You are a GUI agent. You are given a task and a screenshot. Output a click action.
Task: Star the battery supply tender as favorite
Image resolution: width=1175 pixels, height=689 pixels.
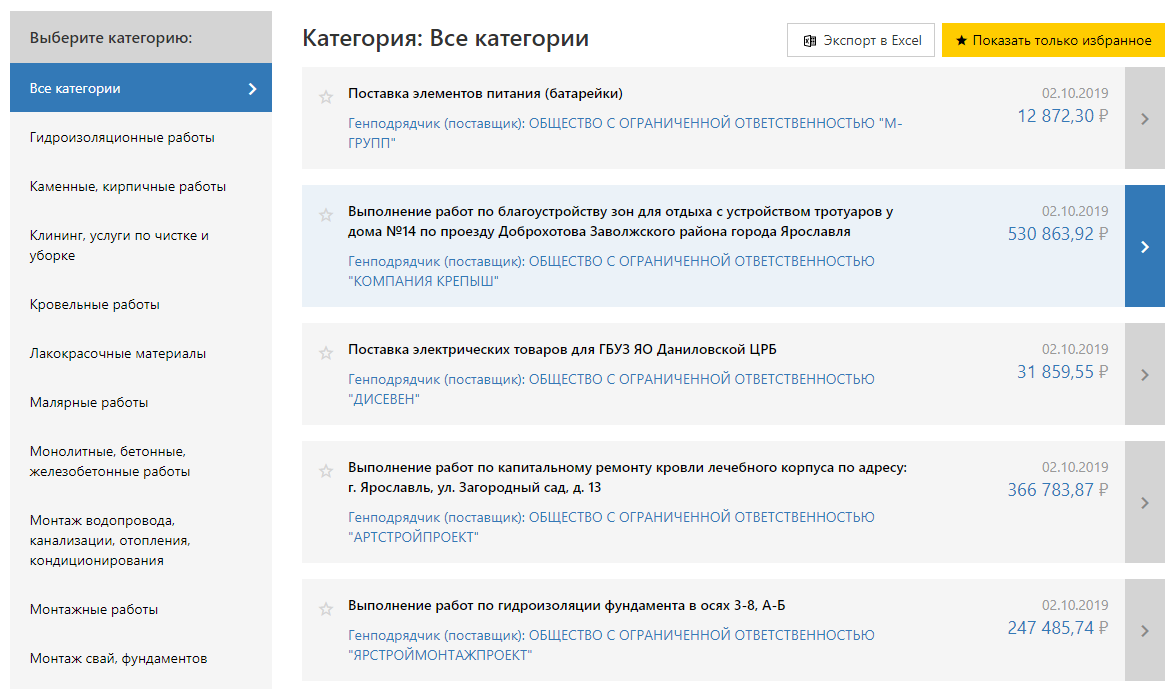point(325,97)
